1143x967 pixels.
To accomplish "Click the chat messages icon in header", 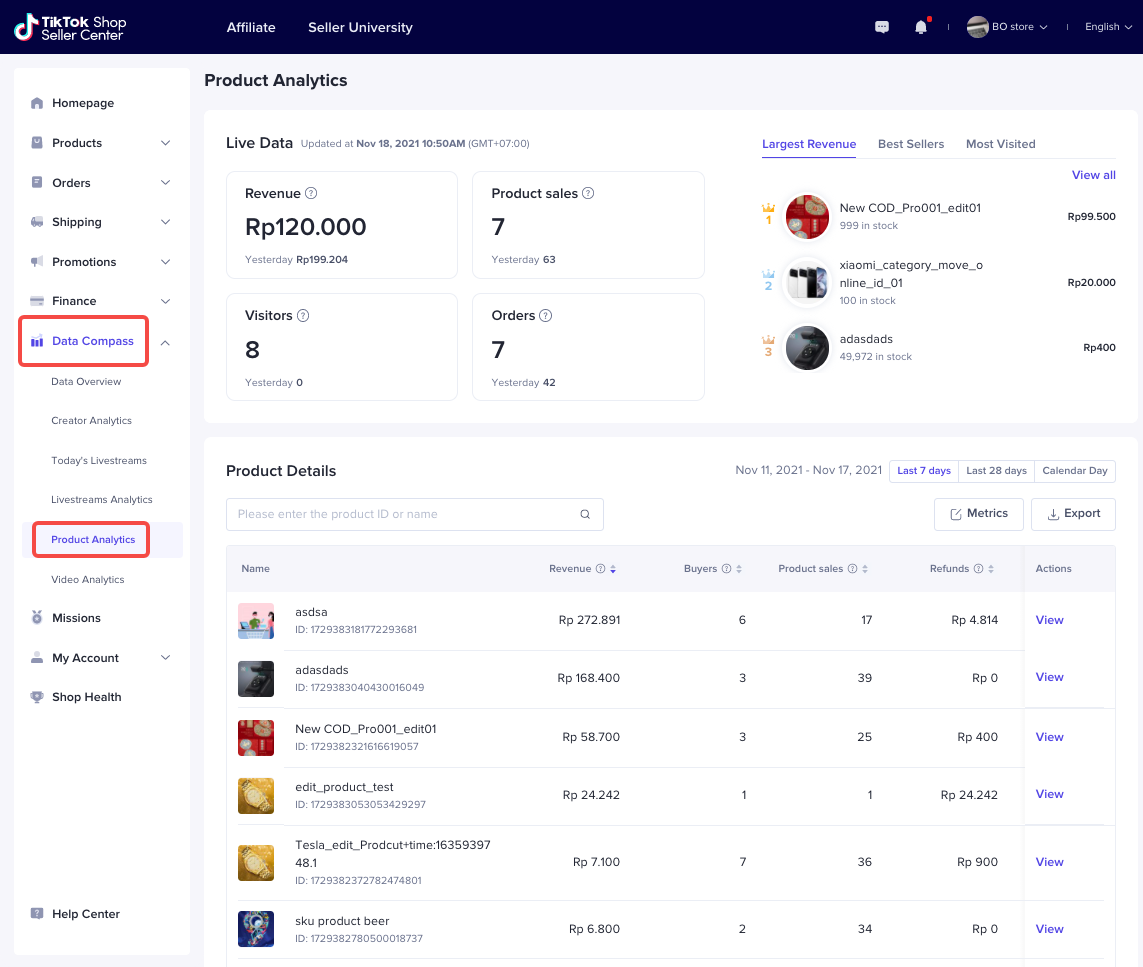I will click(882, 27).
